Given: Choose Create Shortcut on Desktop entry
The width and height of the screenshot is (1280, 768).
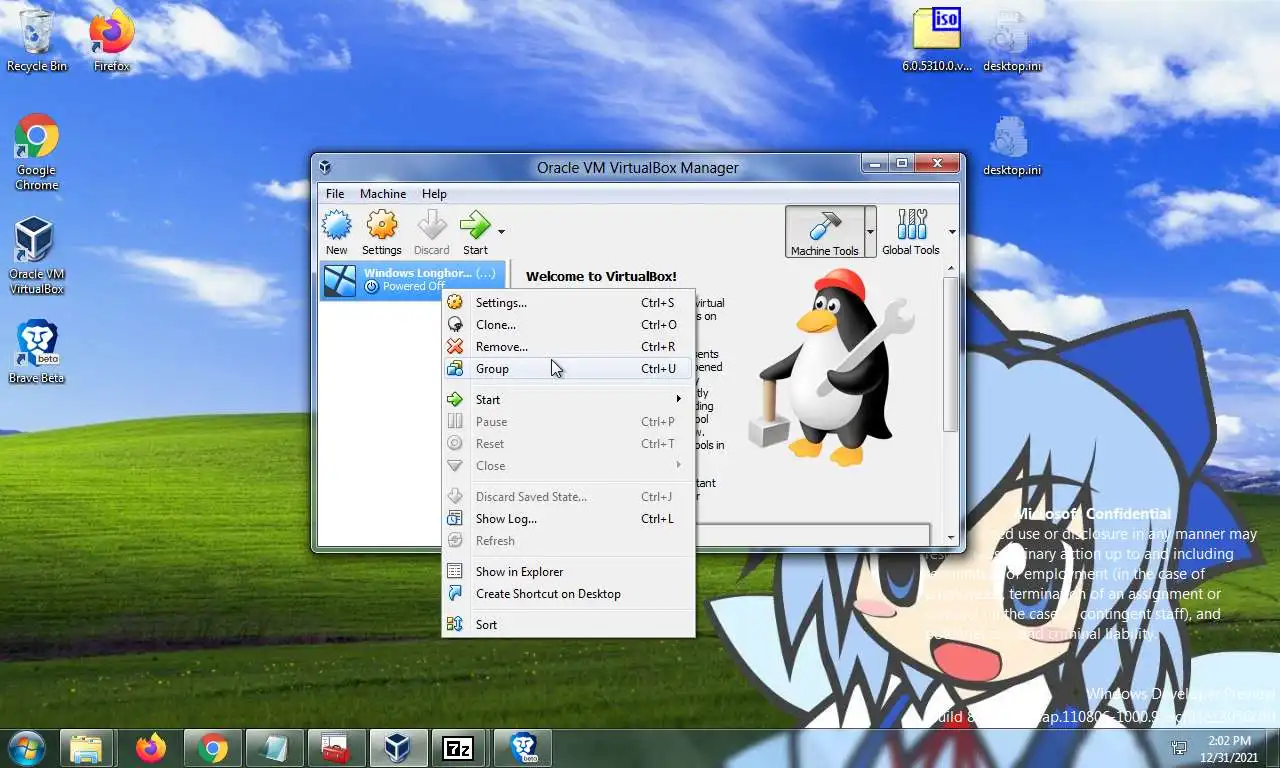Looking at the screenshot, I should 568,594.
